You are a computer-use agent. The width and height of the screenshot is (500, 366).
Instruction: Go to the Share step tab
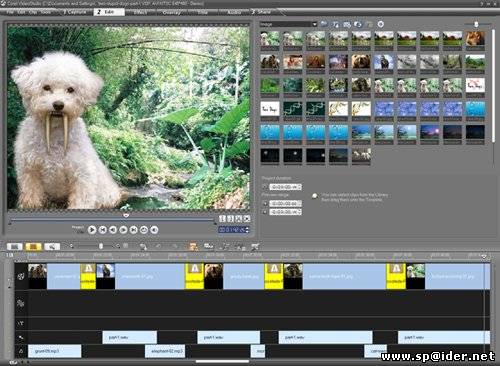point(263,12)
